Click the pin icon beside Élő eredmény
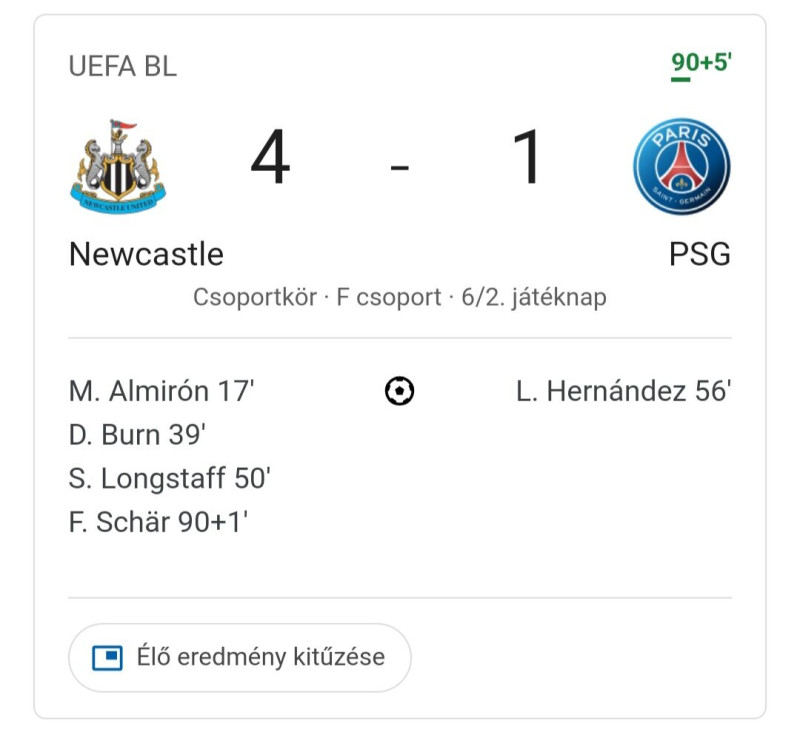 click(x=107, y=658)
